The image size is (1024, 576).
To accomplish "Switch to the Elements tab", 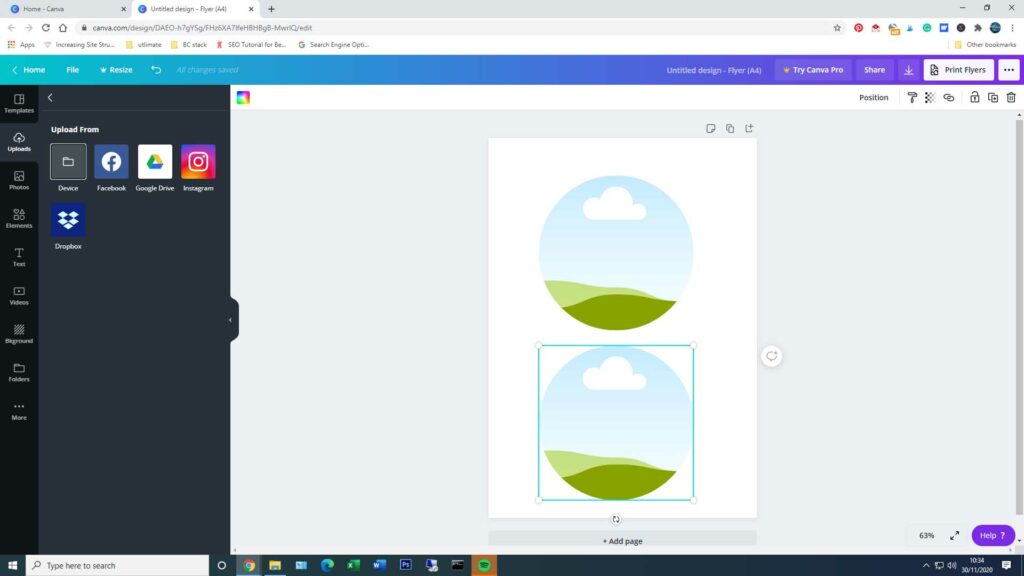I will [19, 218].
